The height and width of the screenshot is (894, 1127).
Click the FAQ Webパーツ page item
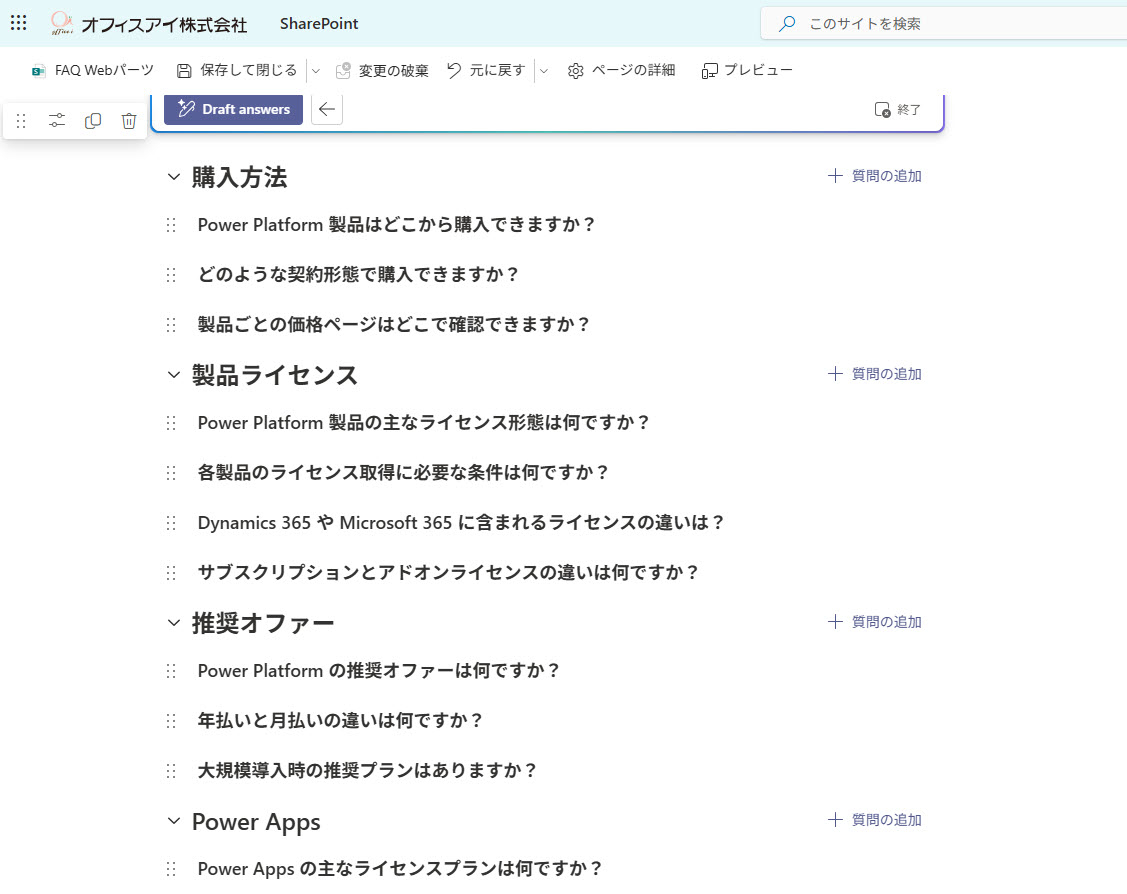(93, 70)
